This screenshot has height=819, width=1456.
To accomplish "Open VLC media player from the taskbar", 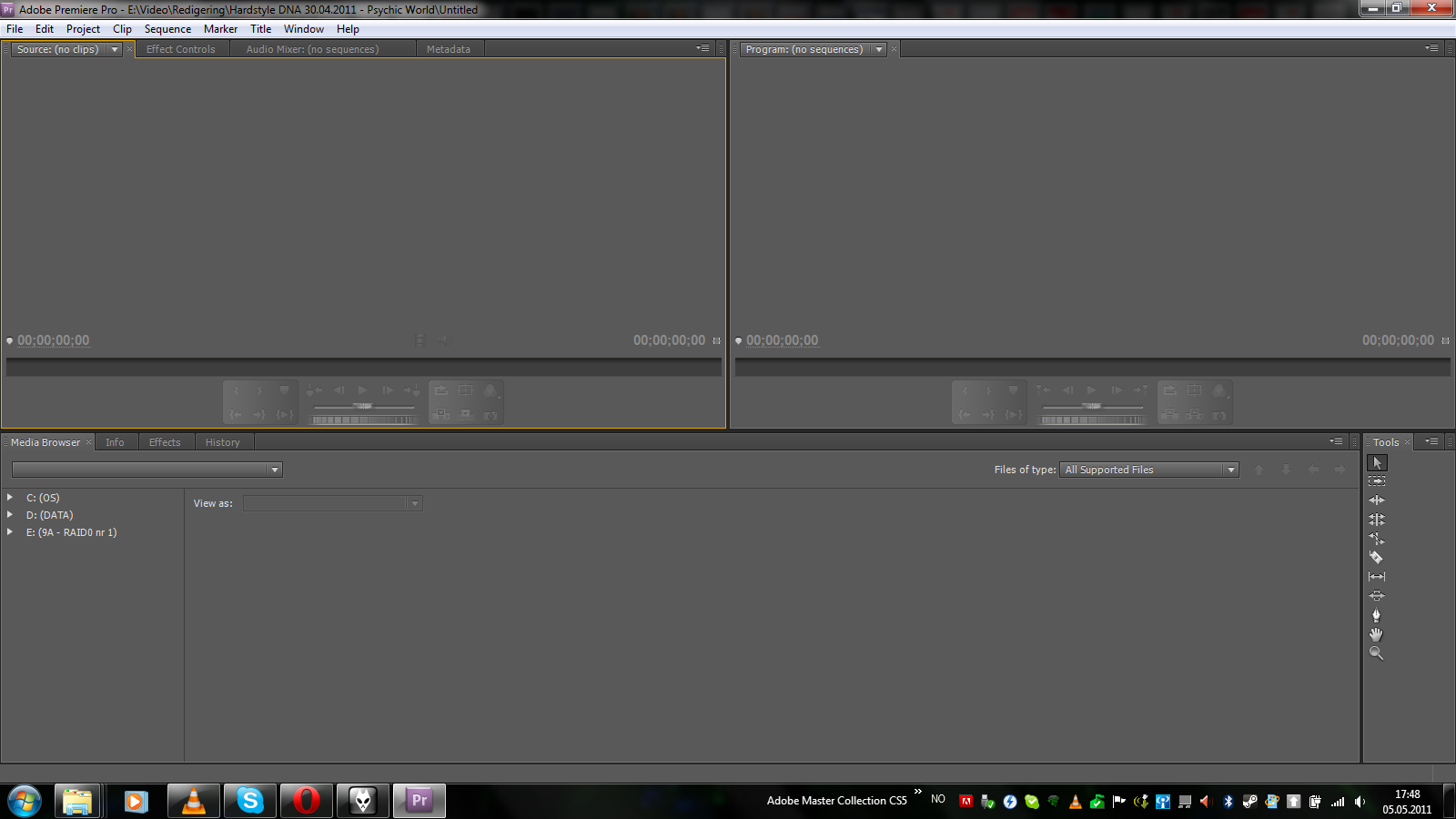I will click(194, 801).
